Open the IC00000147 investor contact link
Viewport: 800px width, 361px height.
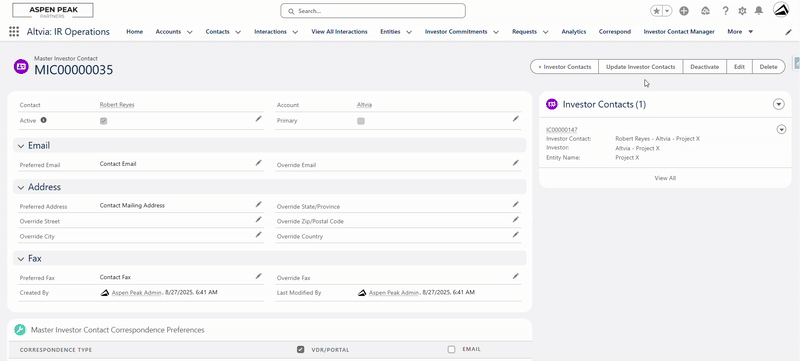pyautogui.click(x=562, y=130)
